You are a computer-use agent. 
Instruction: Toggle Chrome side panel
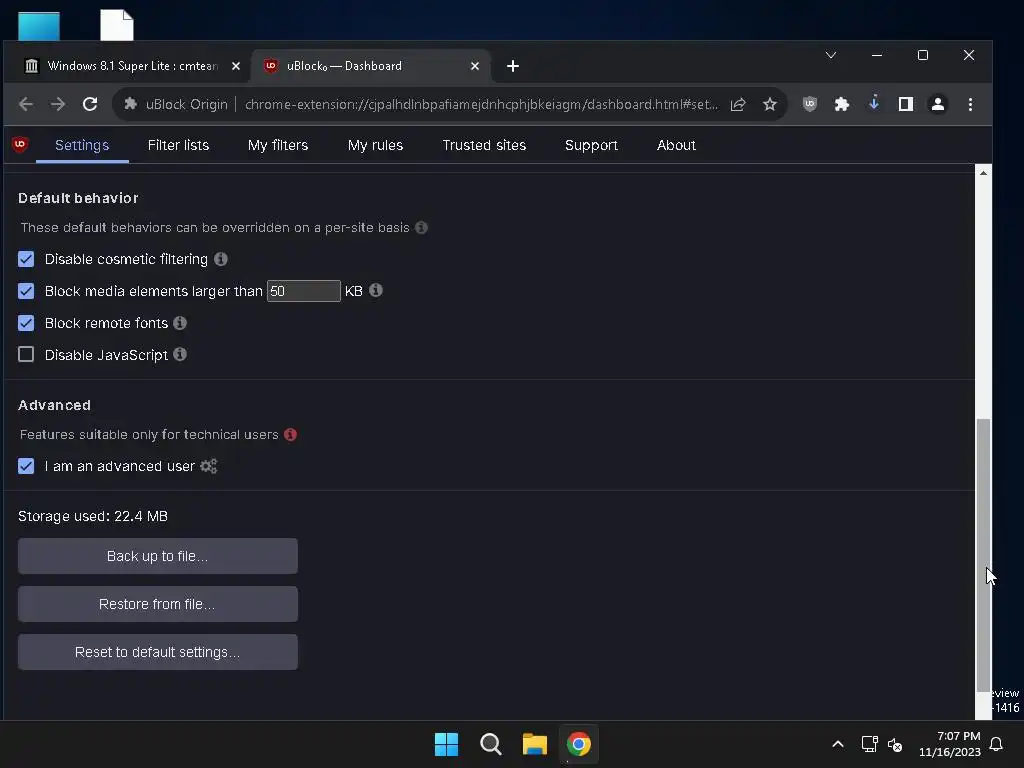point(906,104)
